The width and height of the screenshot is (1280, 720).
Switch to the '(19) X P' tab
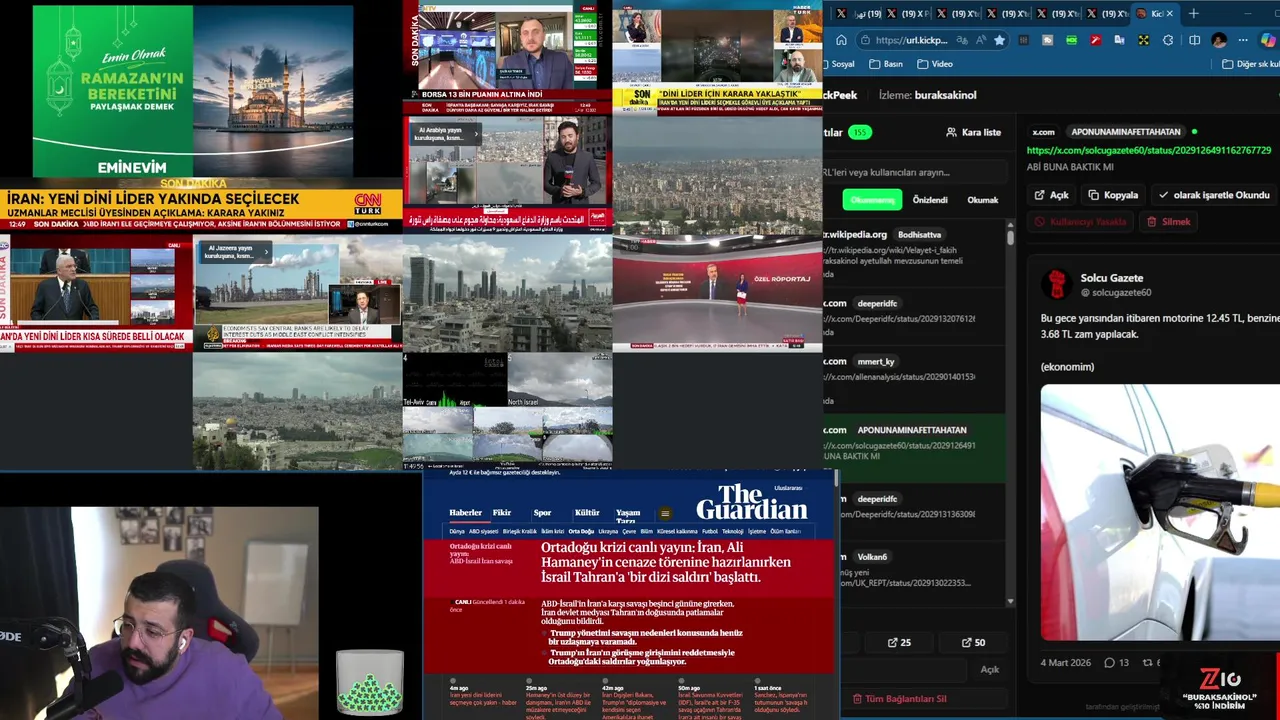tap(908, 13)
